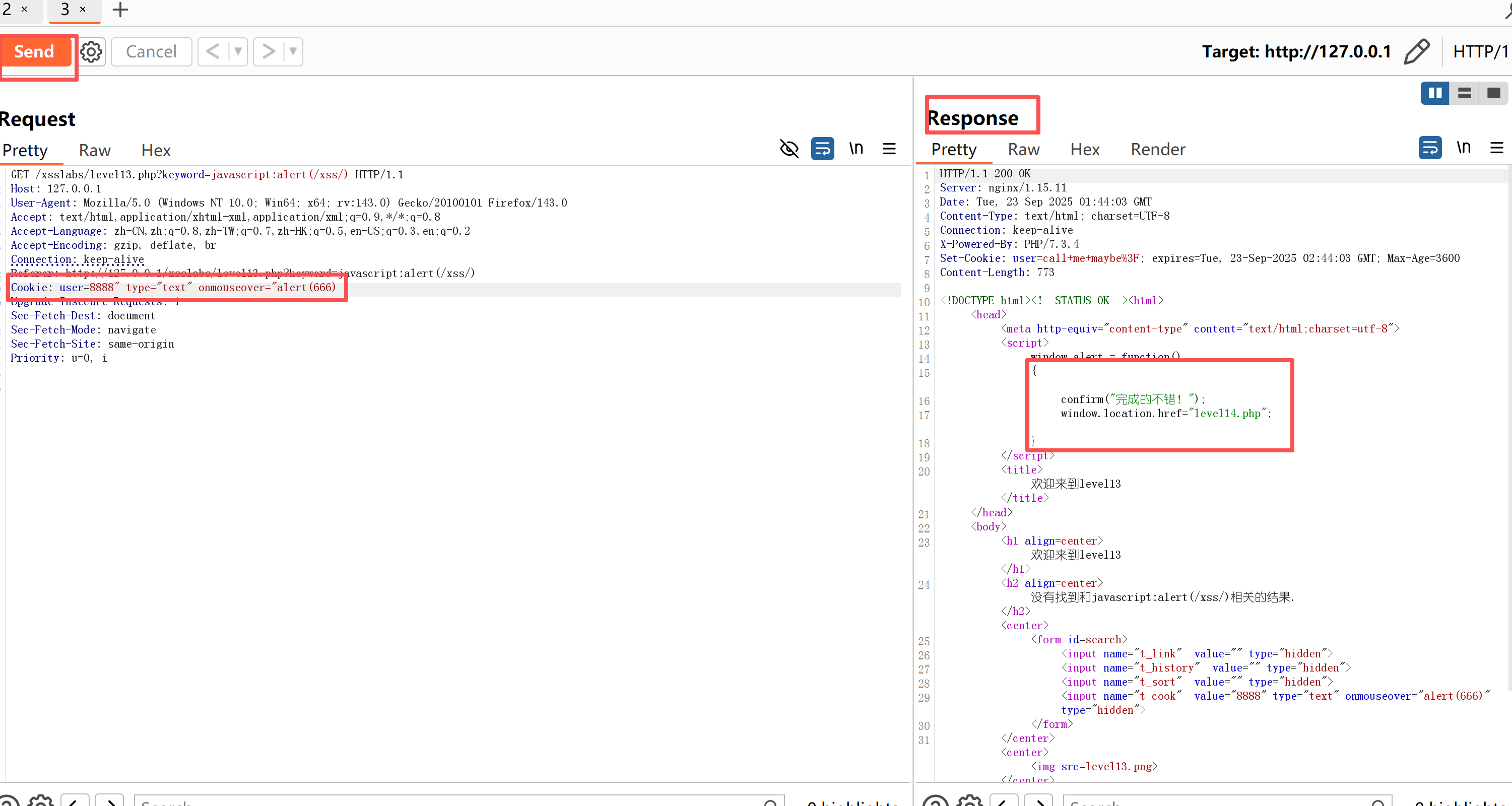
Task: Open Response search settings gear
Action: pyautogui.click(x=970, y=801)
